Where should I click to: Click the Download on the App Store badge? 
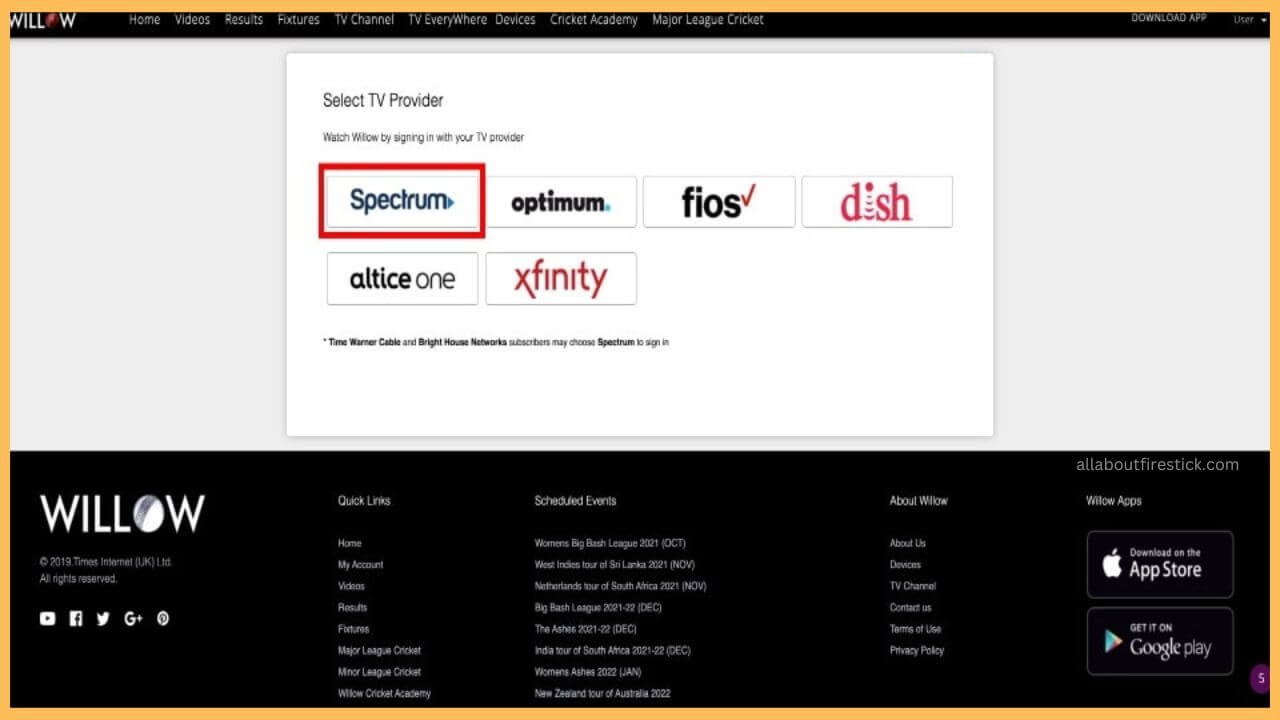1159,564
